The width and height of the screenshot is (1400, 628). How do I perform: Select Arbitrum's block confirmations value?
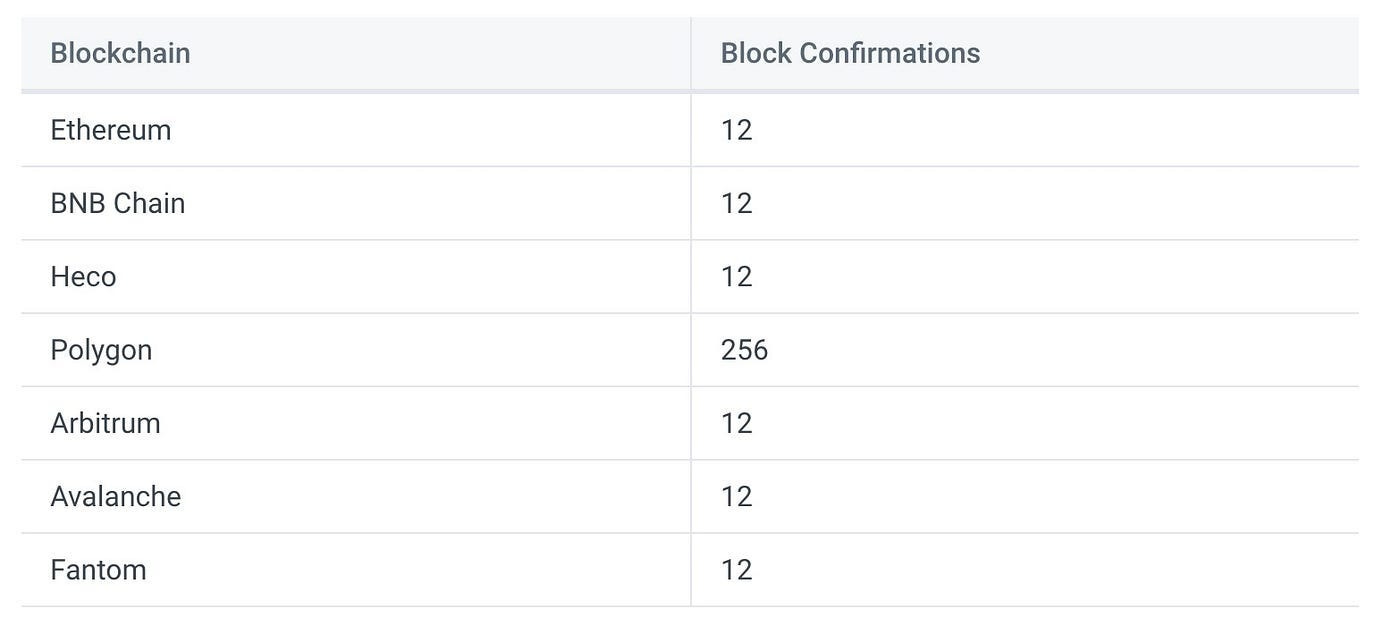tap(736, 423)
